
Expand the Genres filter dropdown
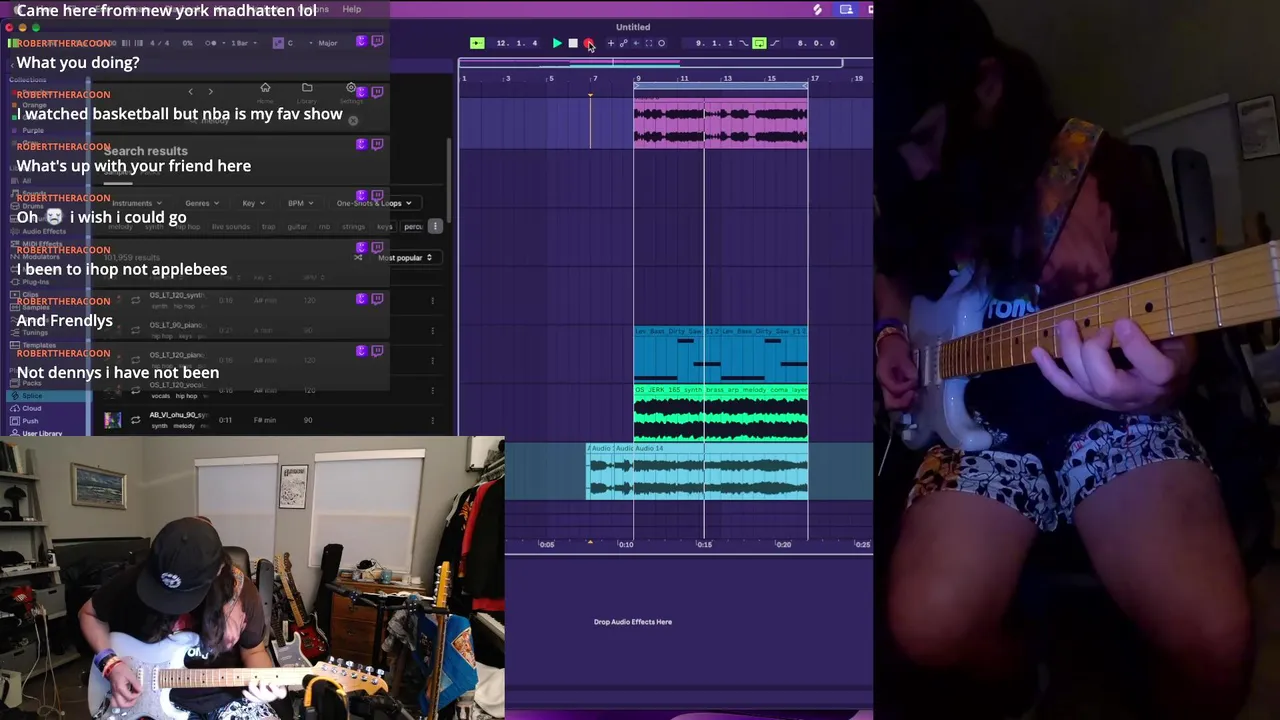coord(201,203)
